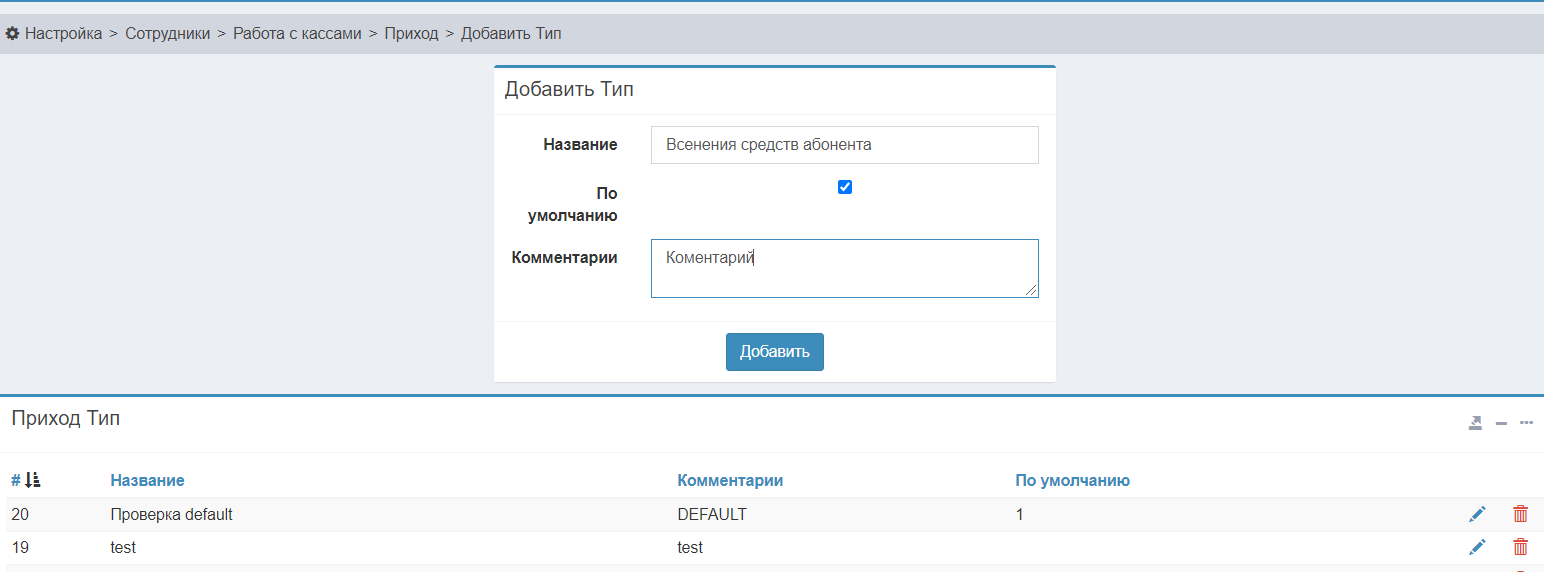Click the sort icon next to # column
The height and width of the screenshot is (572, 1544).
33,480
